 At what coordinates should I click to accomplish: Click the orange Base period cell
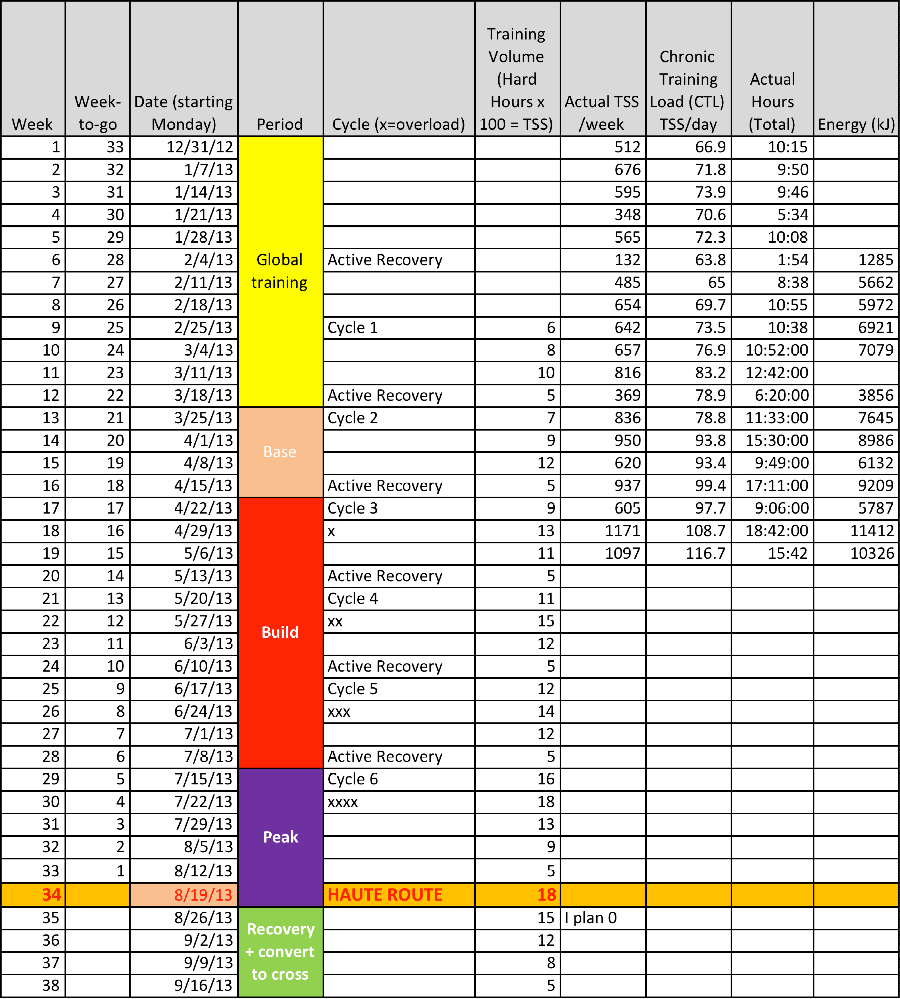click(x=279, y=452)
